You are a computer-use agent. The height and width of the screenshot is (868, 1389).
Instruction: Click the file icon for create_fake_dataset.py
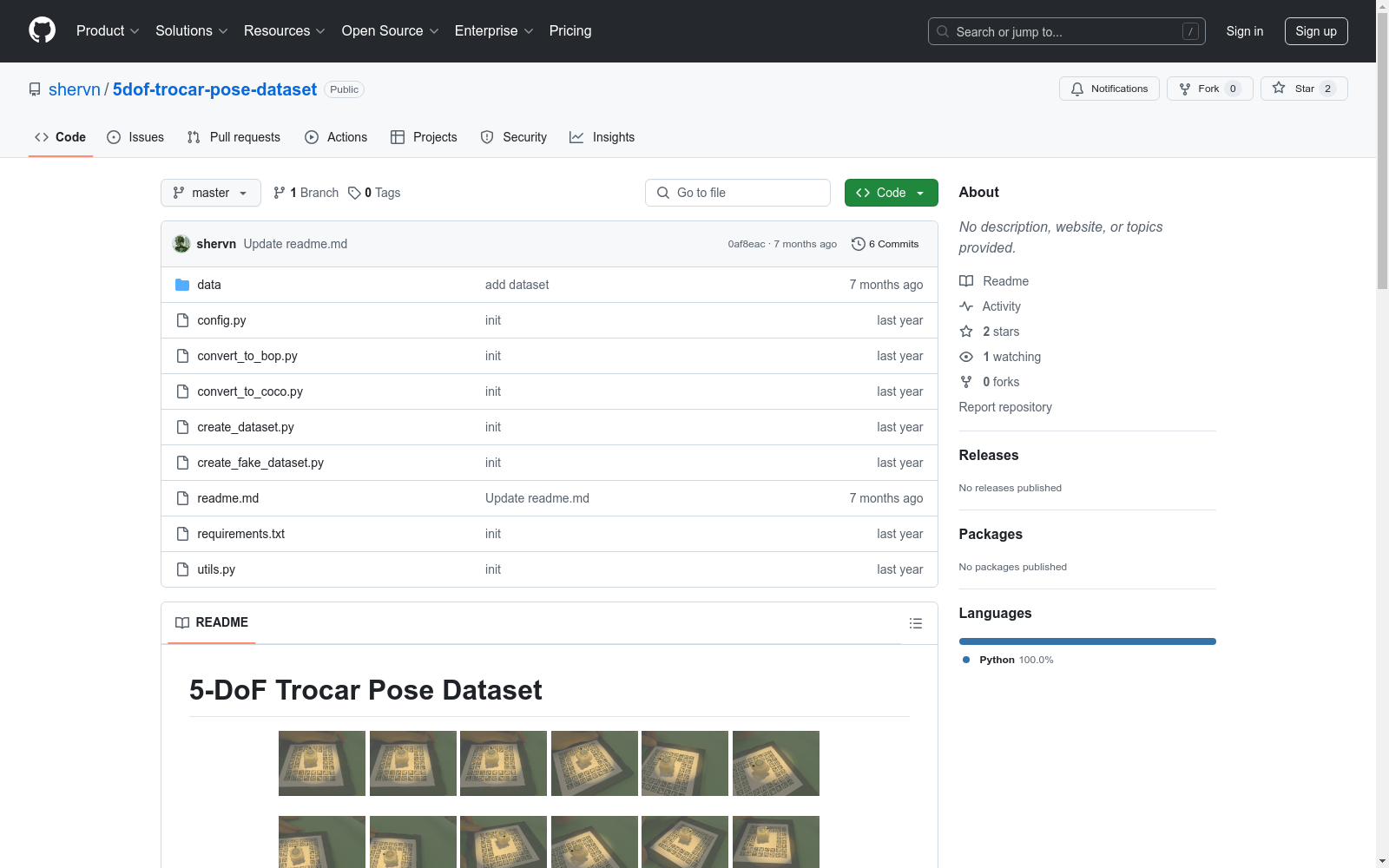click(x=182, y=463)
